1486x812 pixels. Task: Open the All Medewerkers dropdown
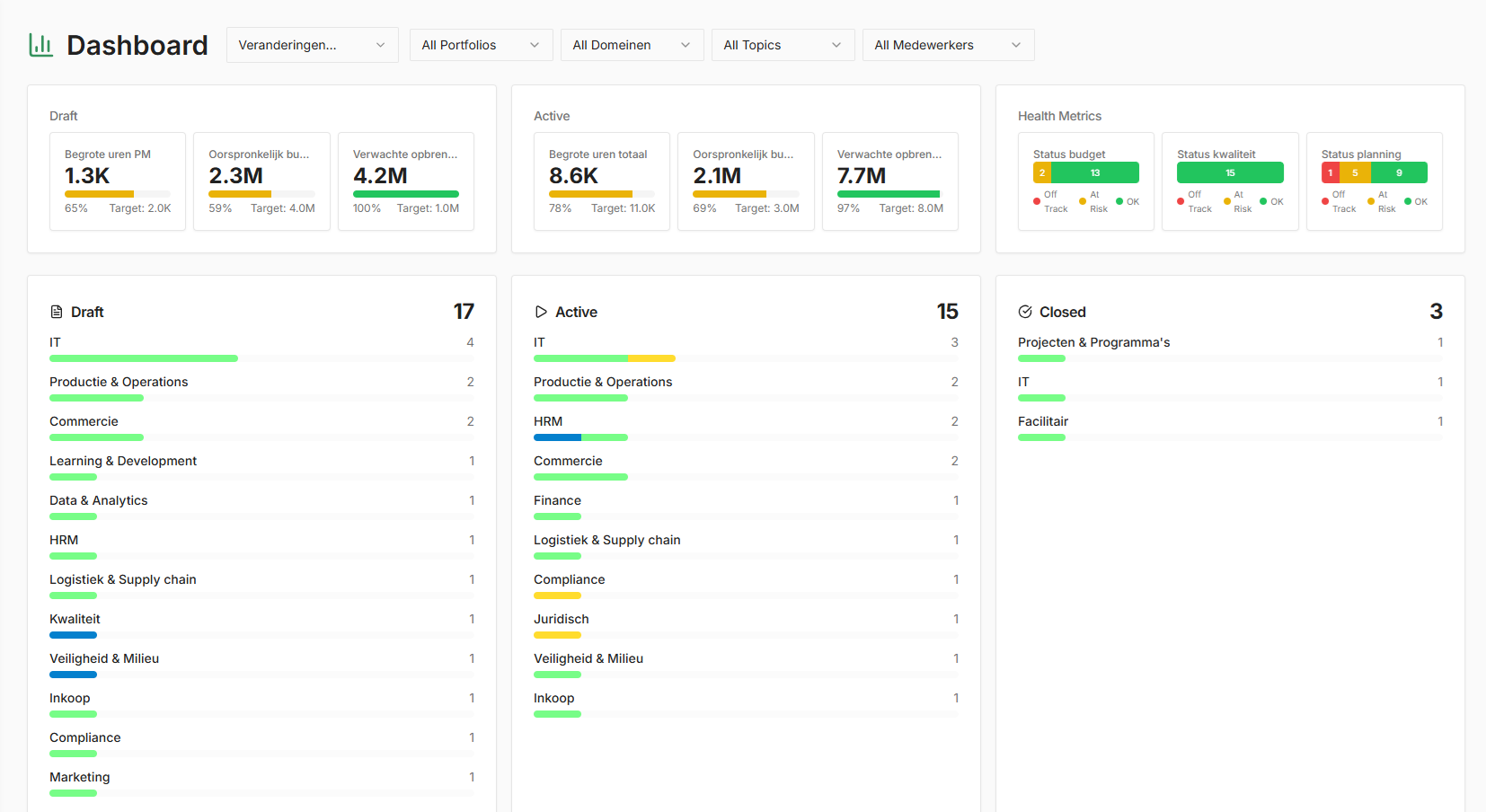tap(948, 44)
